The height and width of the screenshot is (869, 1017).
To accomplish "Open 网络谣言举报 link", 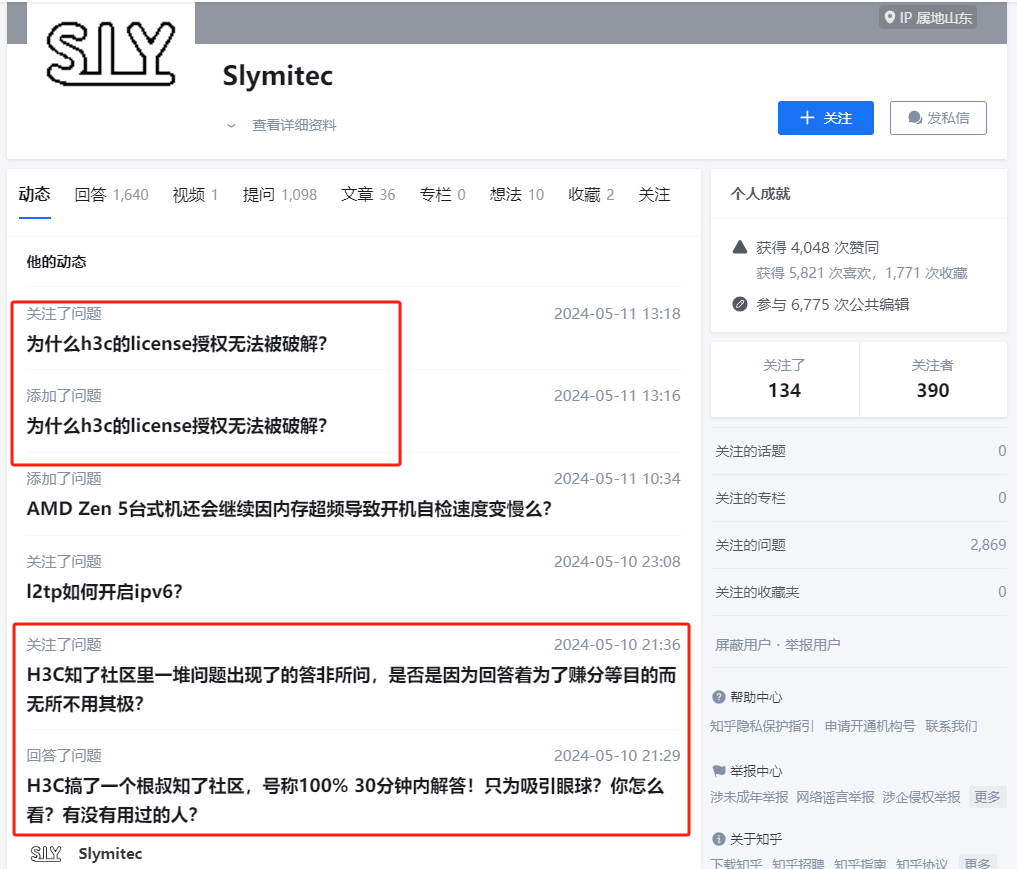I will [x=835, y=797].
